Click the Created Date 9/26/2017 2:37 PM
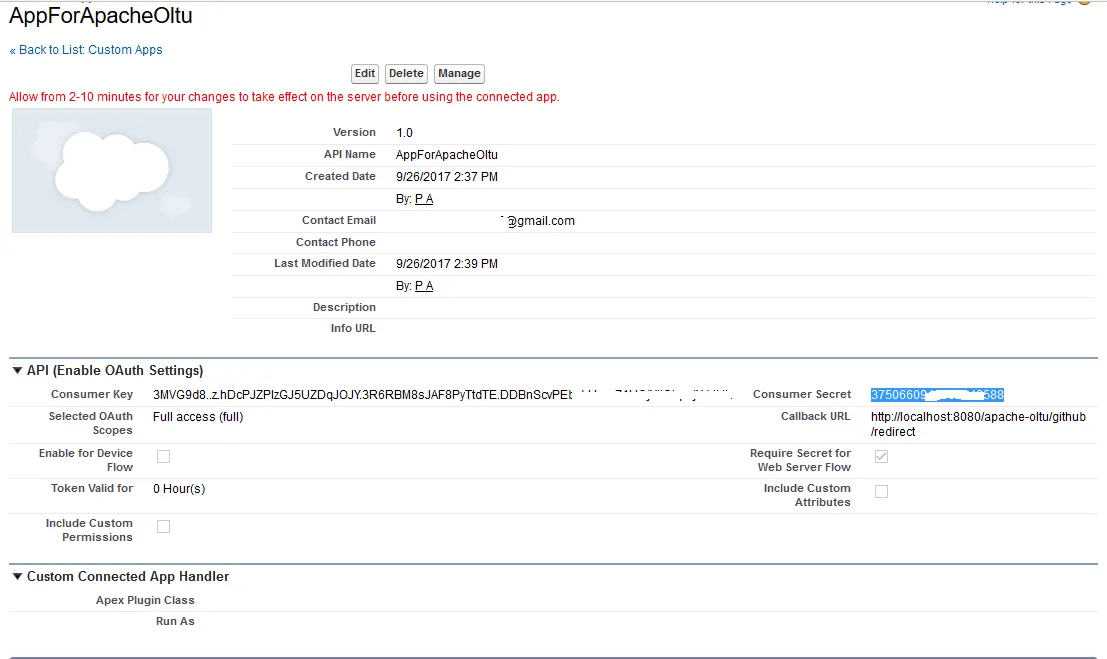1107x659 pixels. click(x=446, y=177)
